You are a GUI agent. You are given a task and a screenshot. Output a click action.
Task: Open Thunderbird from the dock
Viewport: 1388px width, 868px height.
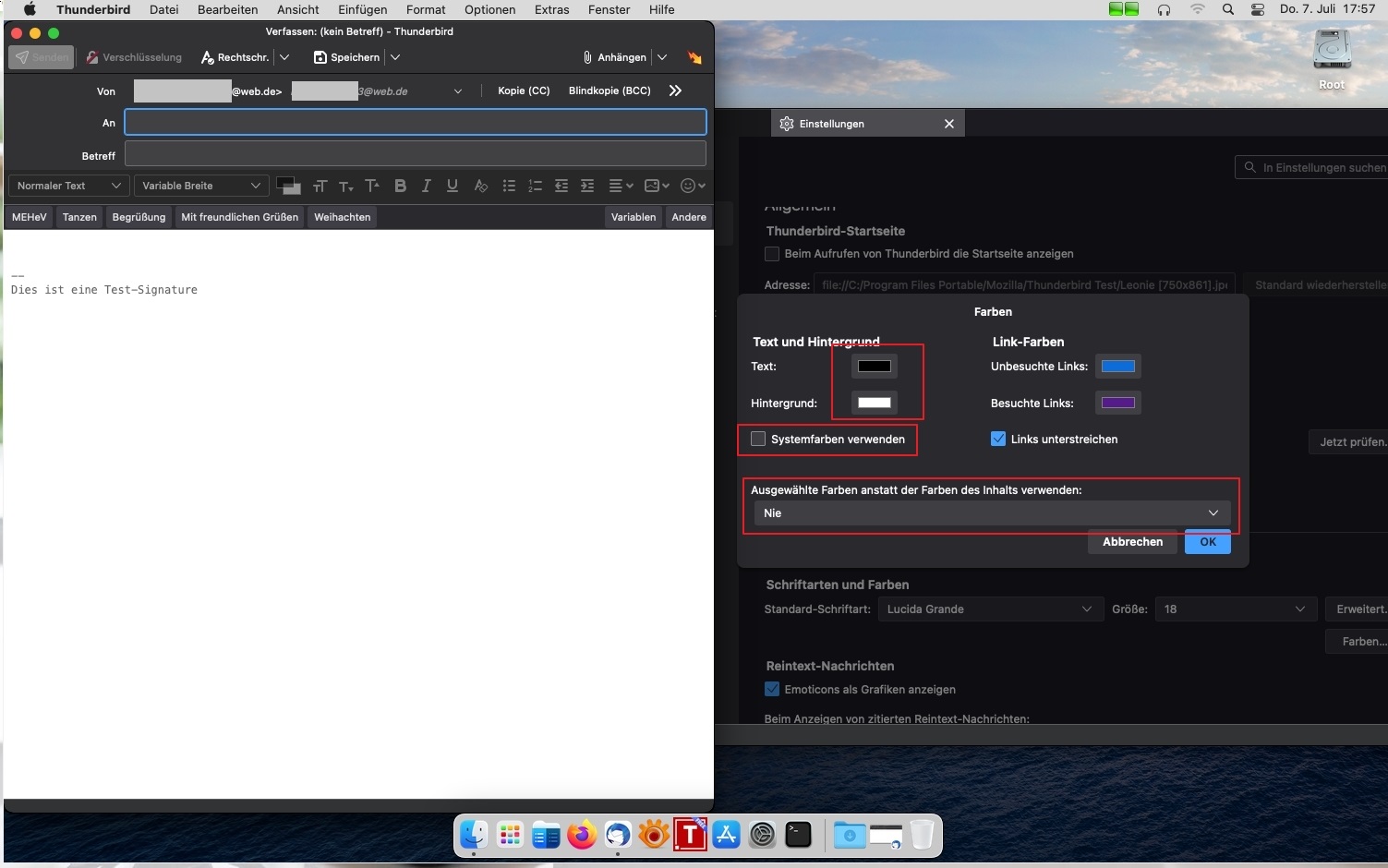tap(618, 835)
